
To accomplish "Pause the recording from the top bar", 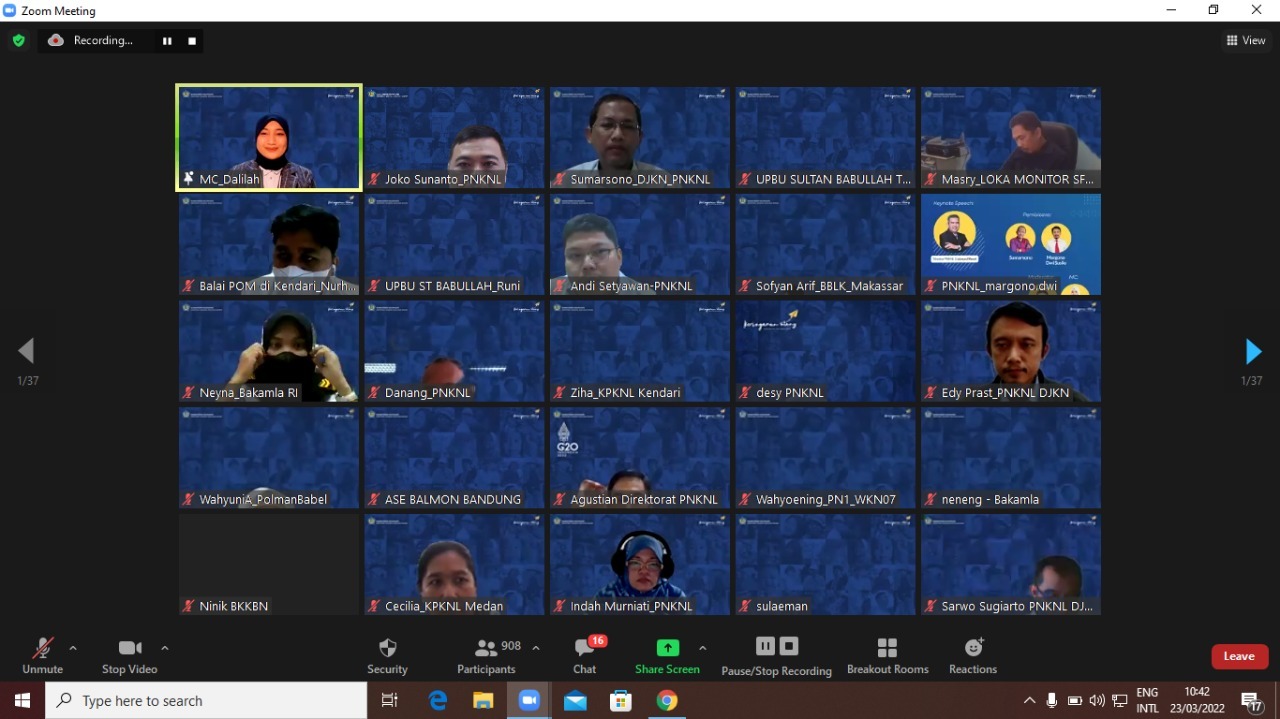I will point(167,41).
